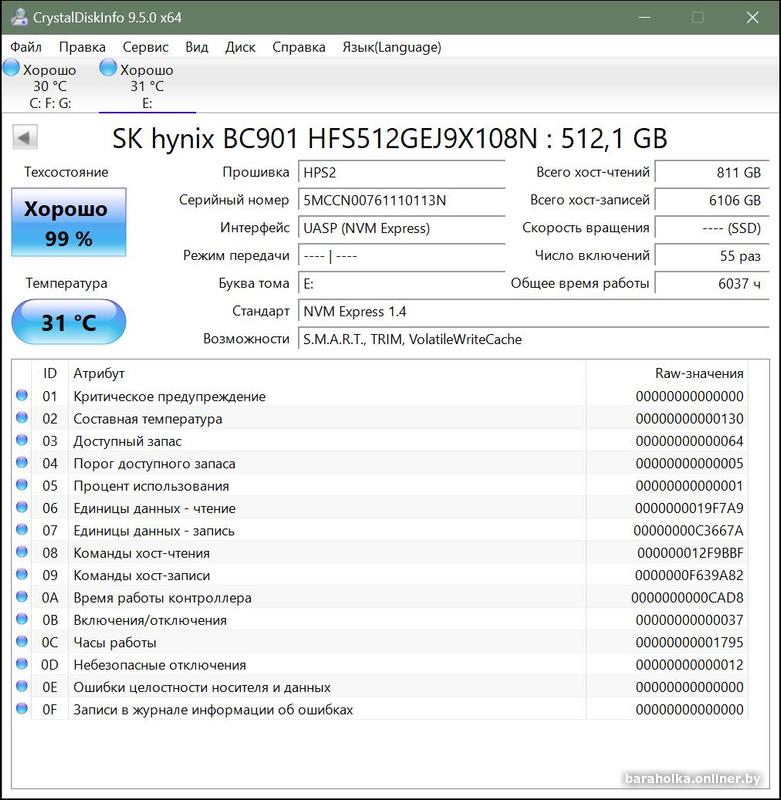Click the 31 °C temperature button
This screenshot has width=781, height=800.
(x=68, y=323)
